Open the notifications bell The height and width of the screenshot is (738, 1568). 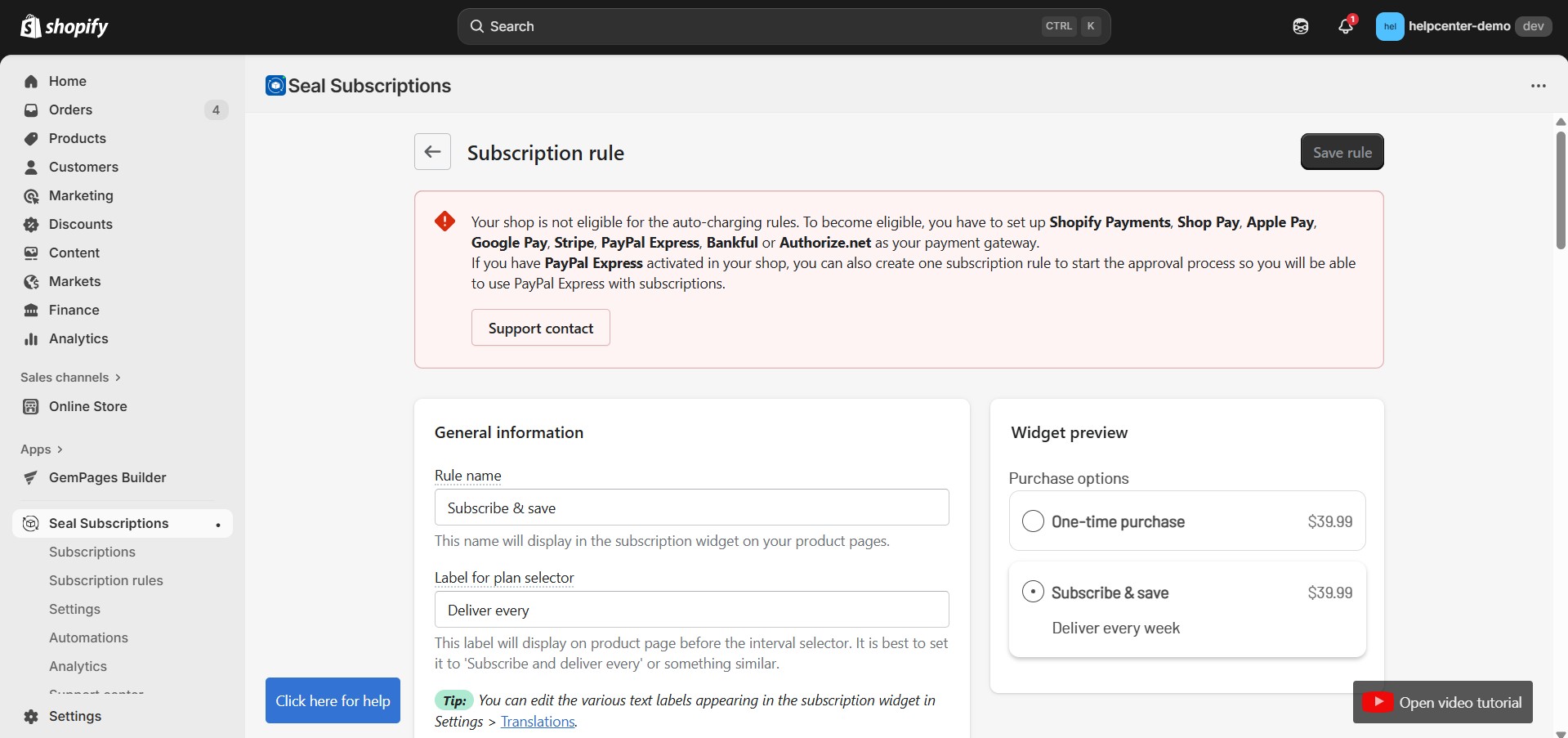[1344, 25]
